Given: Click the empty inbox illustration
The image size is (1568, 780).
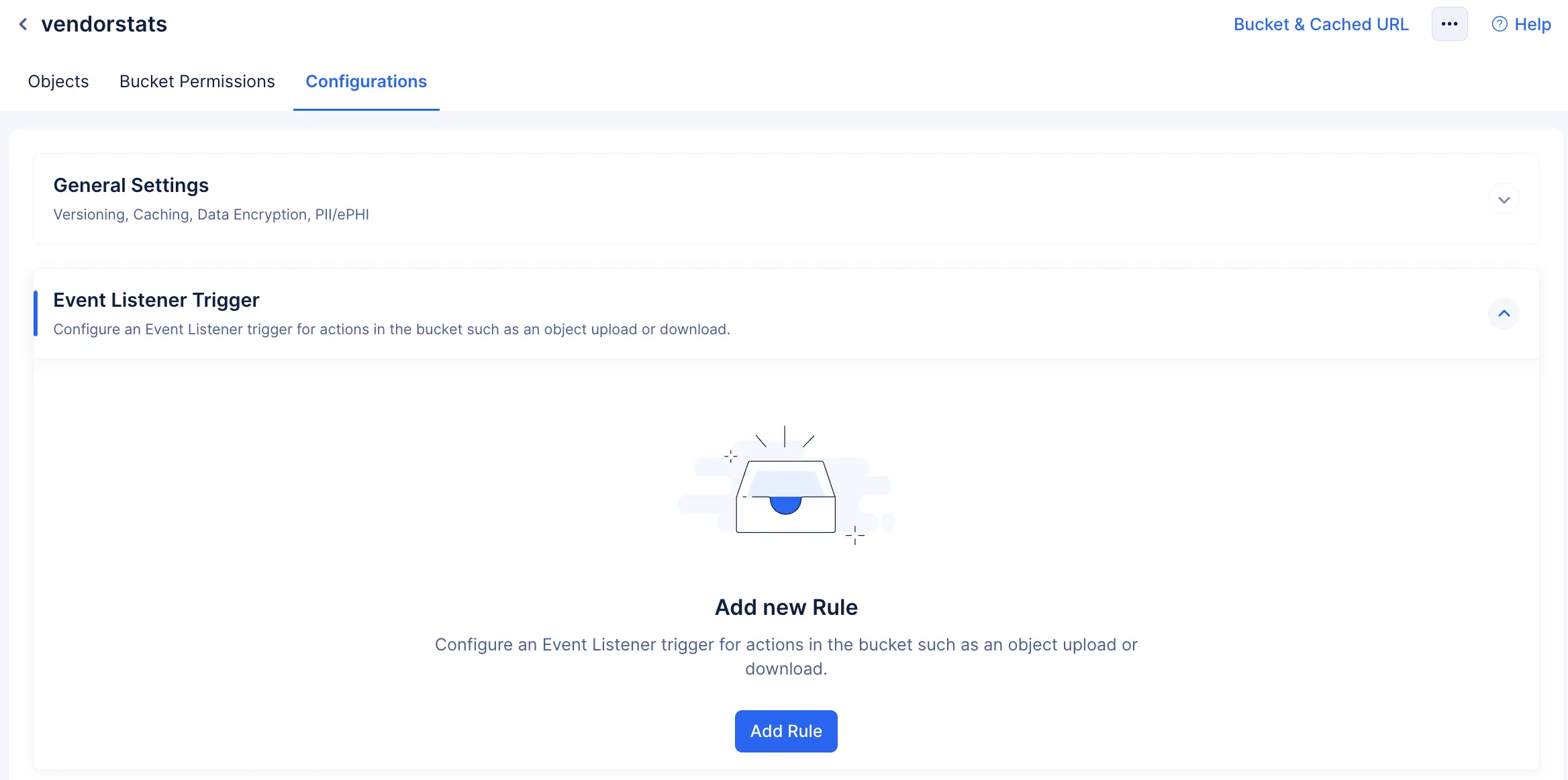Looking at the screenshot, I should [786, 485].
